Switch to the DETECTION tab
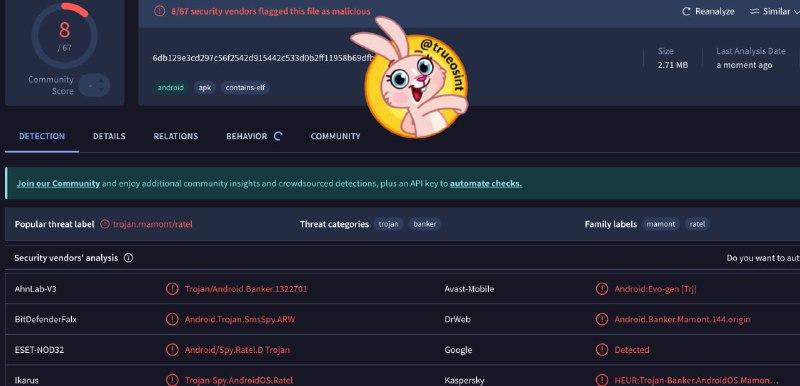Screen dimensions: 800x386 pyautogui.click(x=42, y=136)
